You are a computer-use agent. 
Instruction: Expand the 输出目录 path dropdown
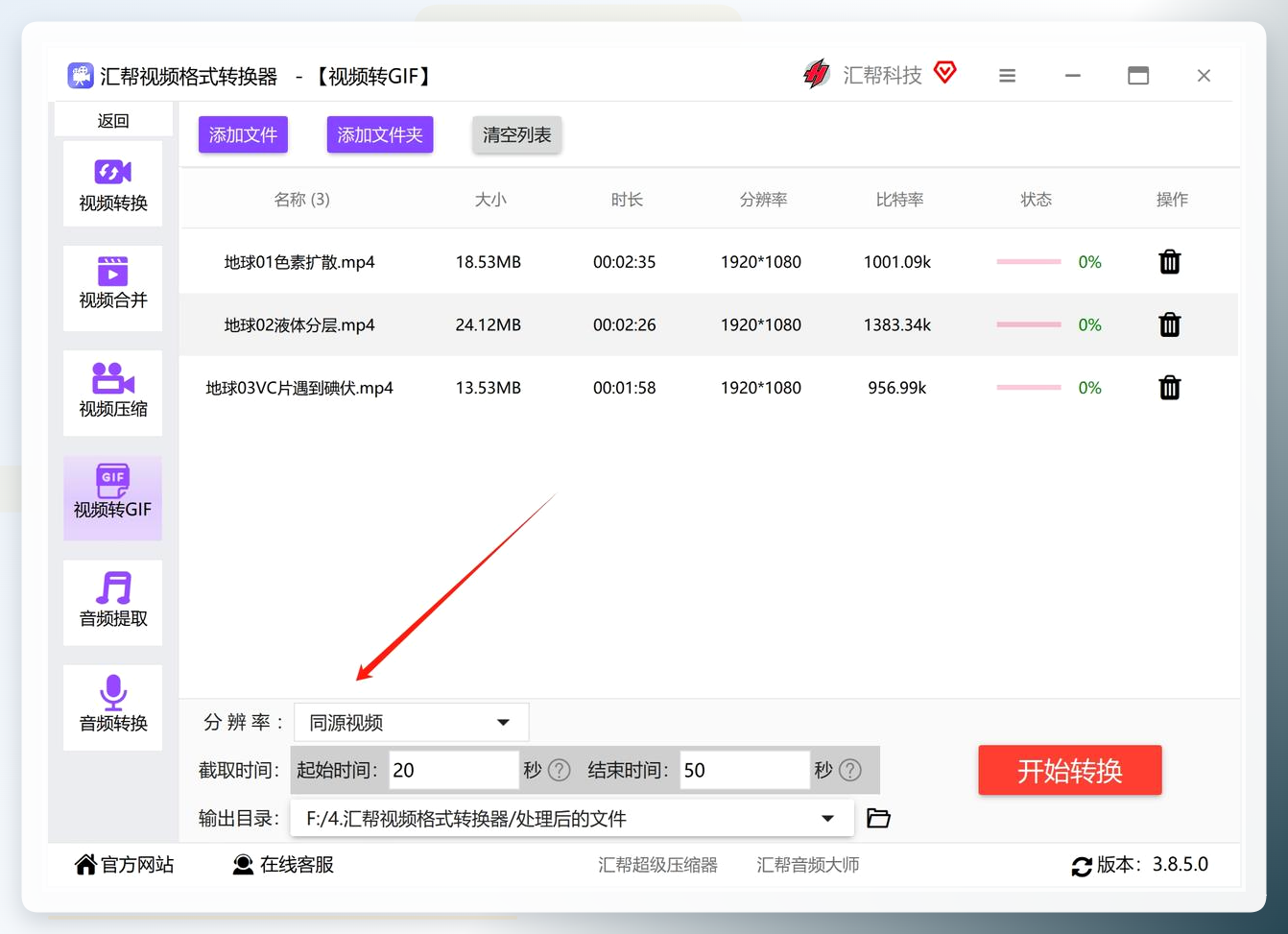click(x=572, y=818)
